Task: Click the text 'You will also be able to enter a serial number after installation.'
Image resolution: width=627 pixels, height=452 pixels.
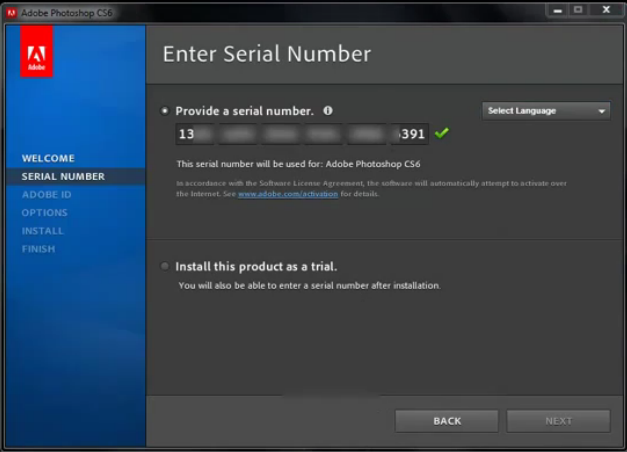Action: [x=310, y=286]
